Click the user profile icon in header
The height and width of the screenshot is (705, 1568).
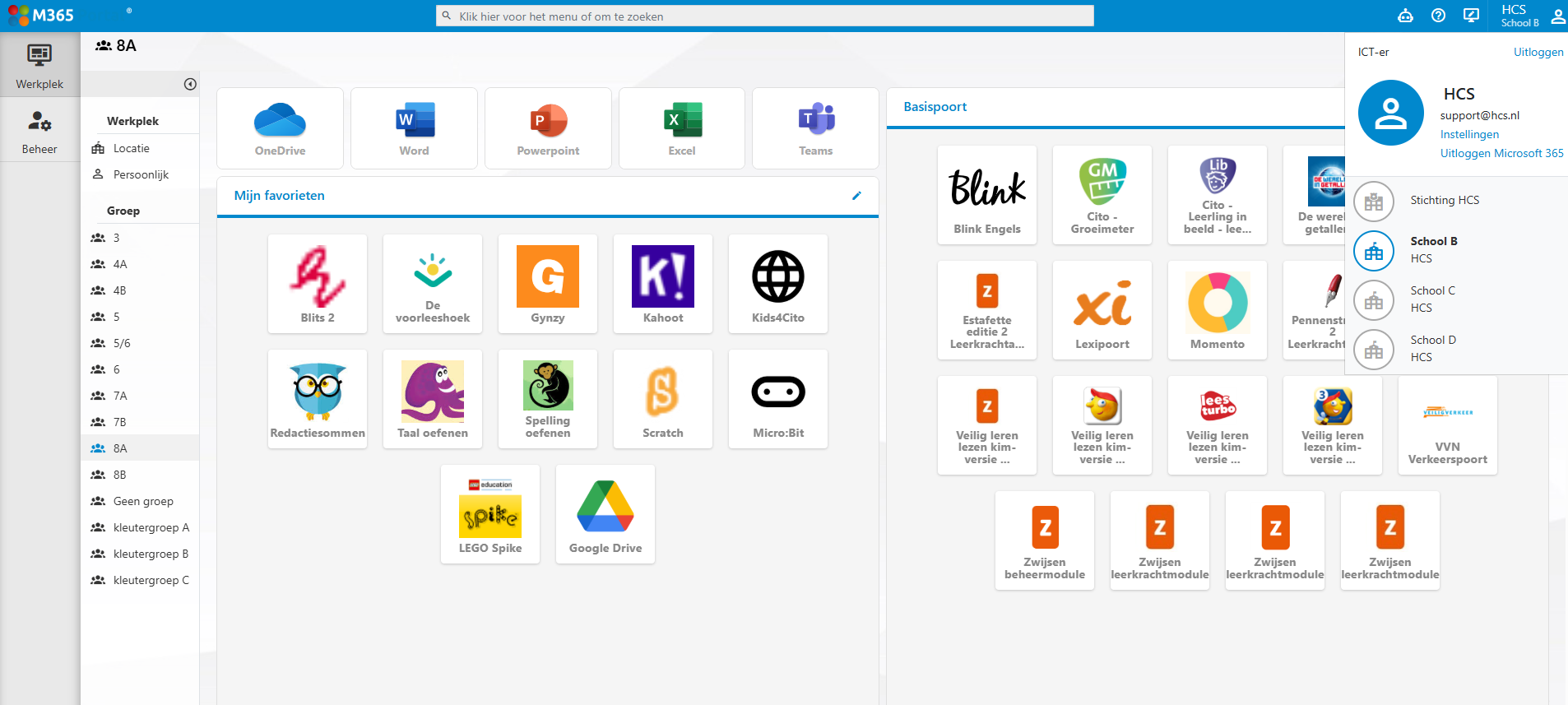click(1558, 16)
